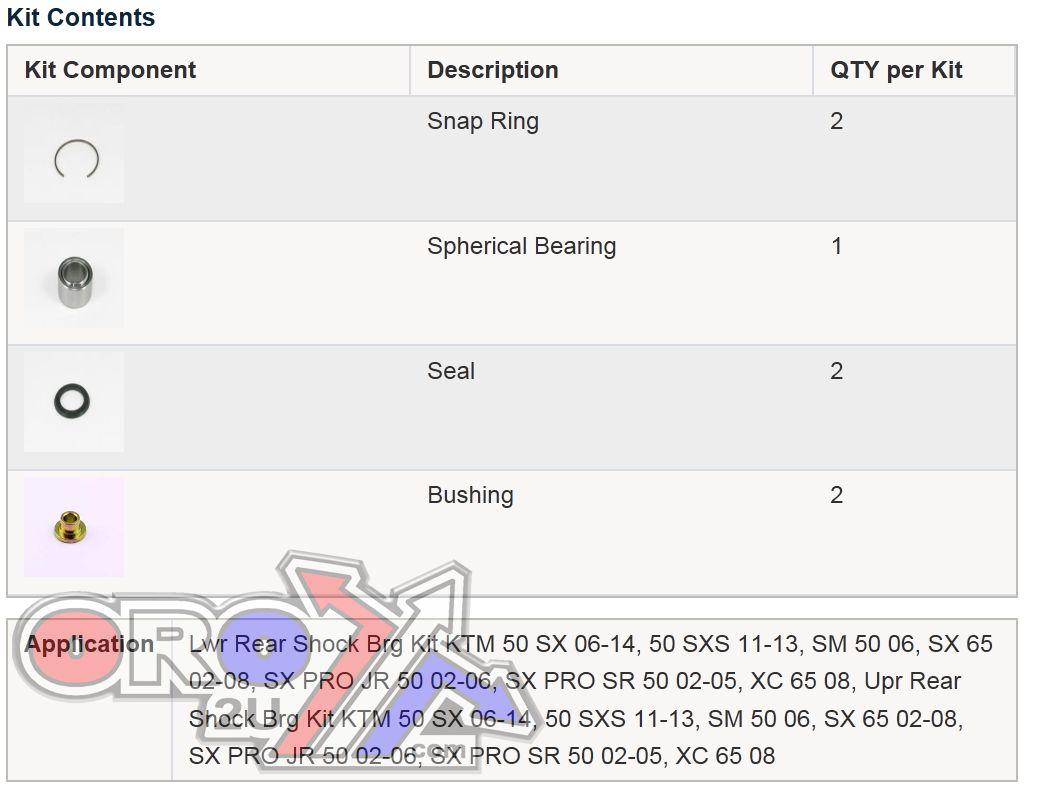Click the Application row label
The image size is (1041, 789).
coord(89,644)
